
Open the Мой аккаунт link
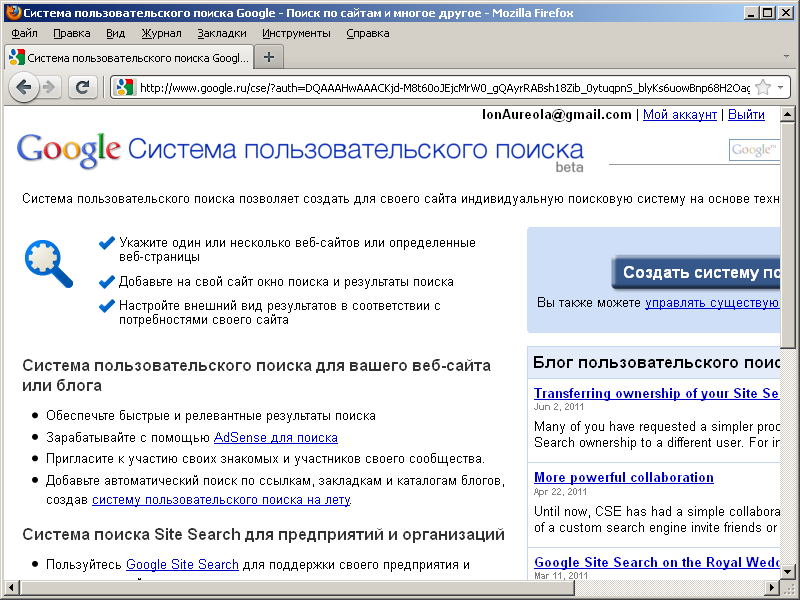tap(679, 115)
